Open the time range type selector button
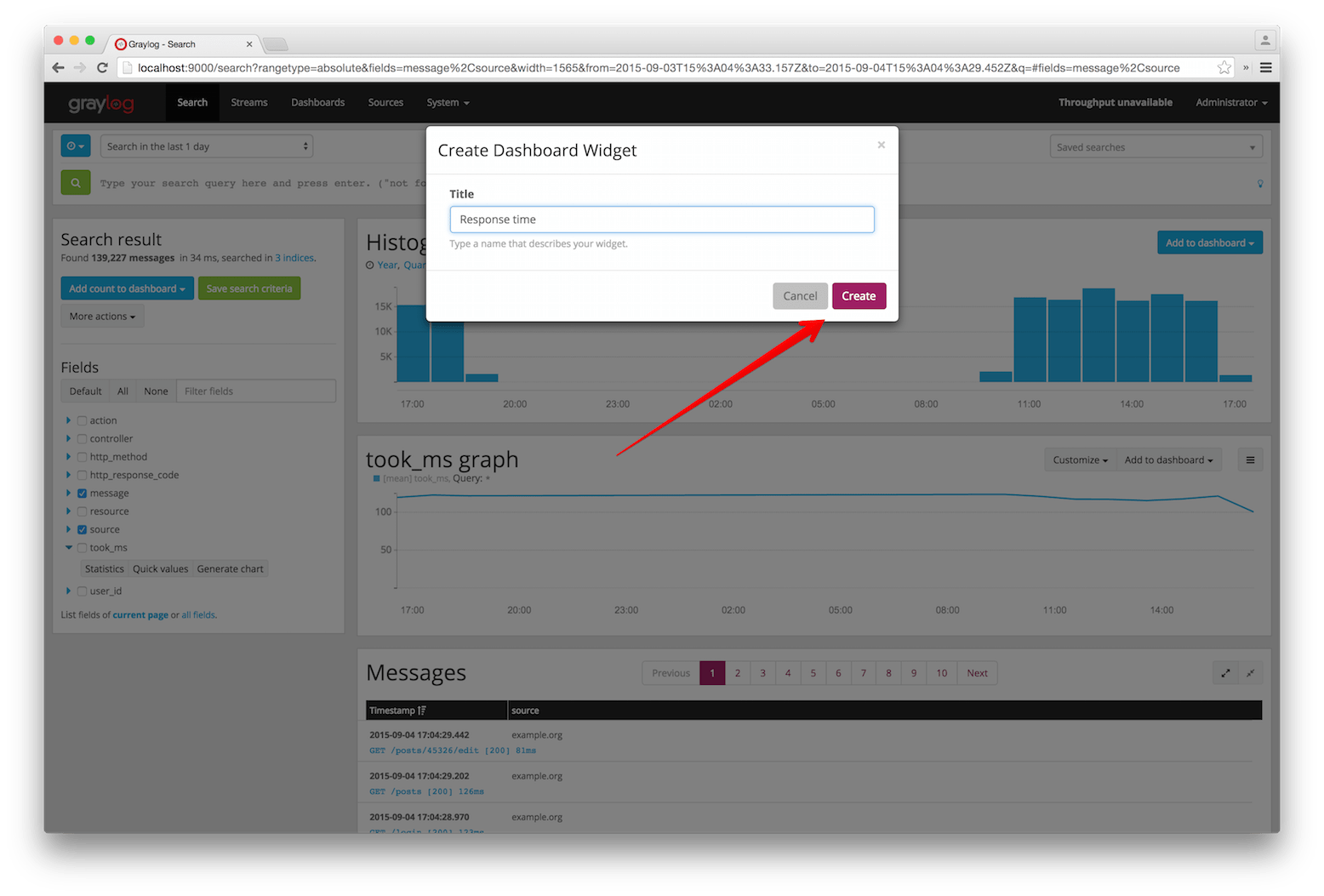 click(76, 146)
